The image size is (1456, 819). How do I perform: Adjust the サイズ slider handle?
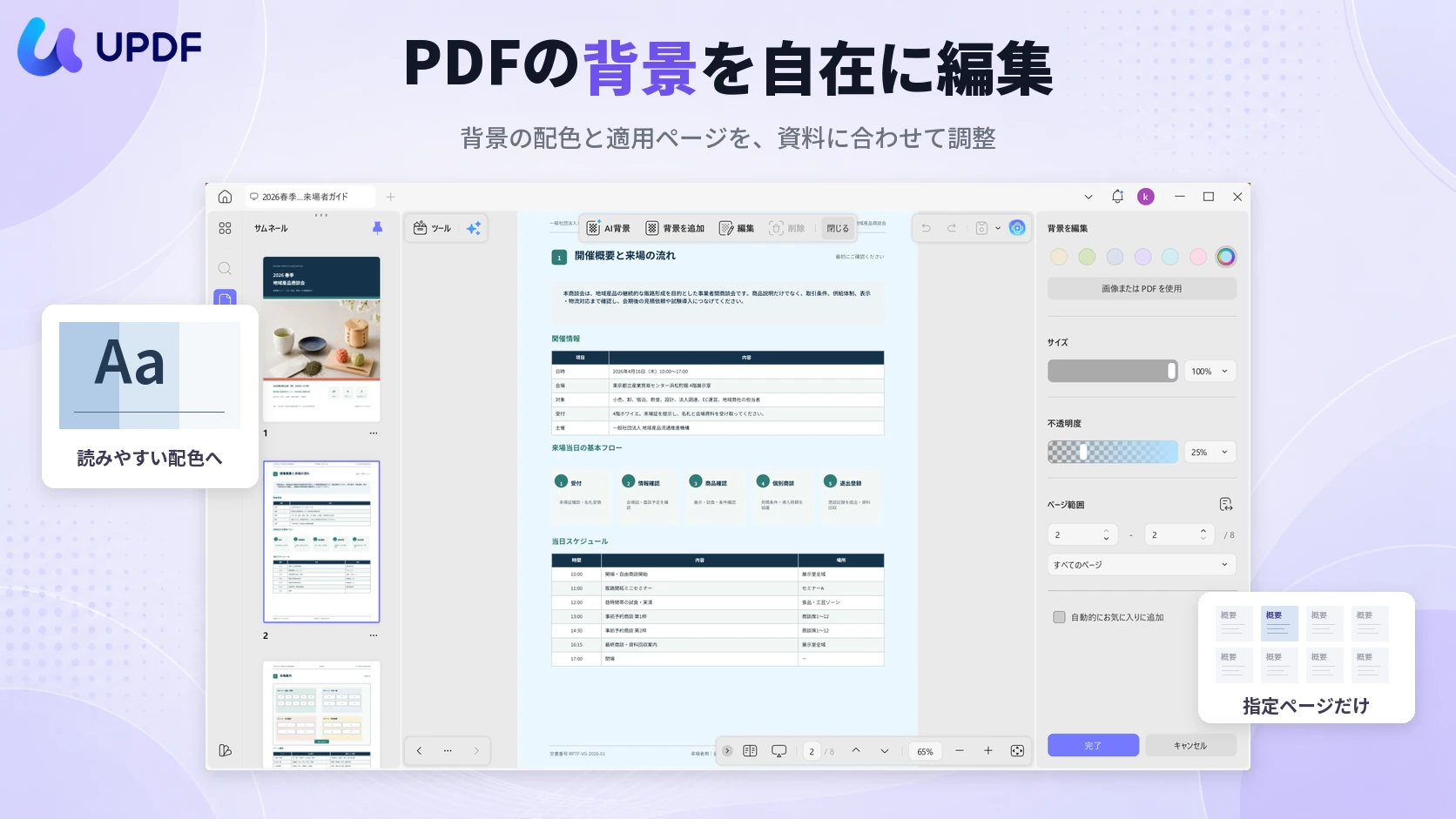coord(1171,371)
